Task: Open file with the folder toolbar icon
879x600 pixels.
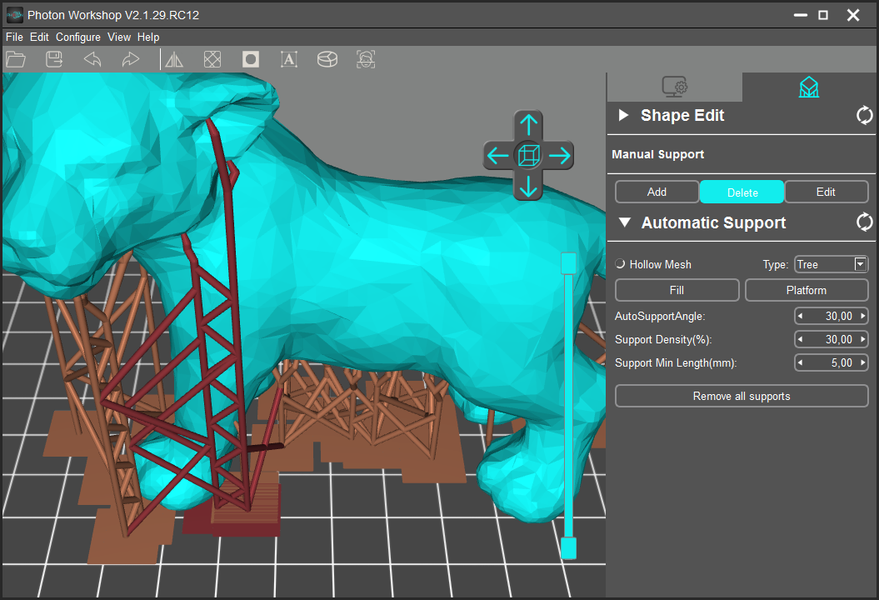Action: (16, 59)
